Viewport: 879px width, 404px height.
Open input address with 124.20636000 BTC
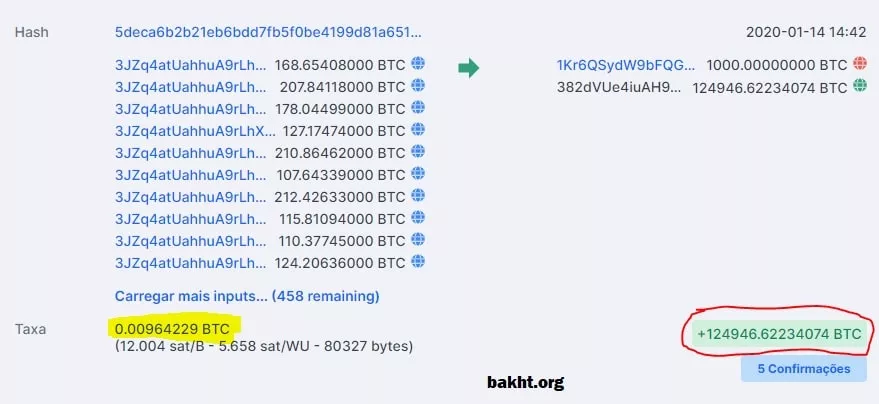coord(191,263)
